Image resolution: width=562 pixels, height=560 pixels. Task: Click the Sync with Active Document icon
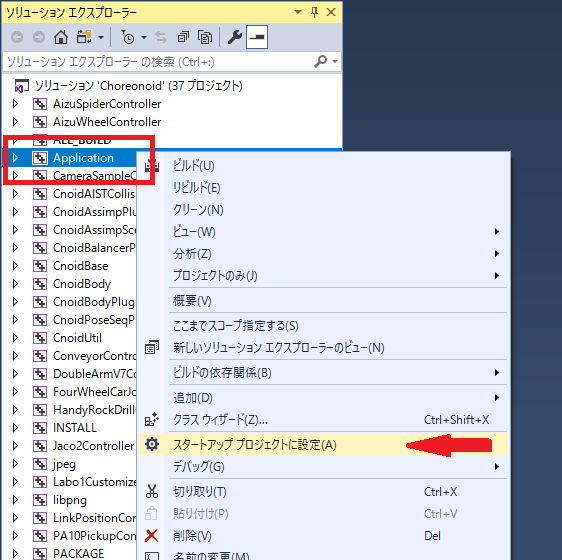tap(161, 37)
